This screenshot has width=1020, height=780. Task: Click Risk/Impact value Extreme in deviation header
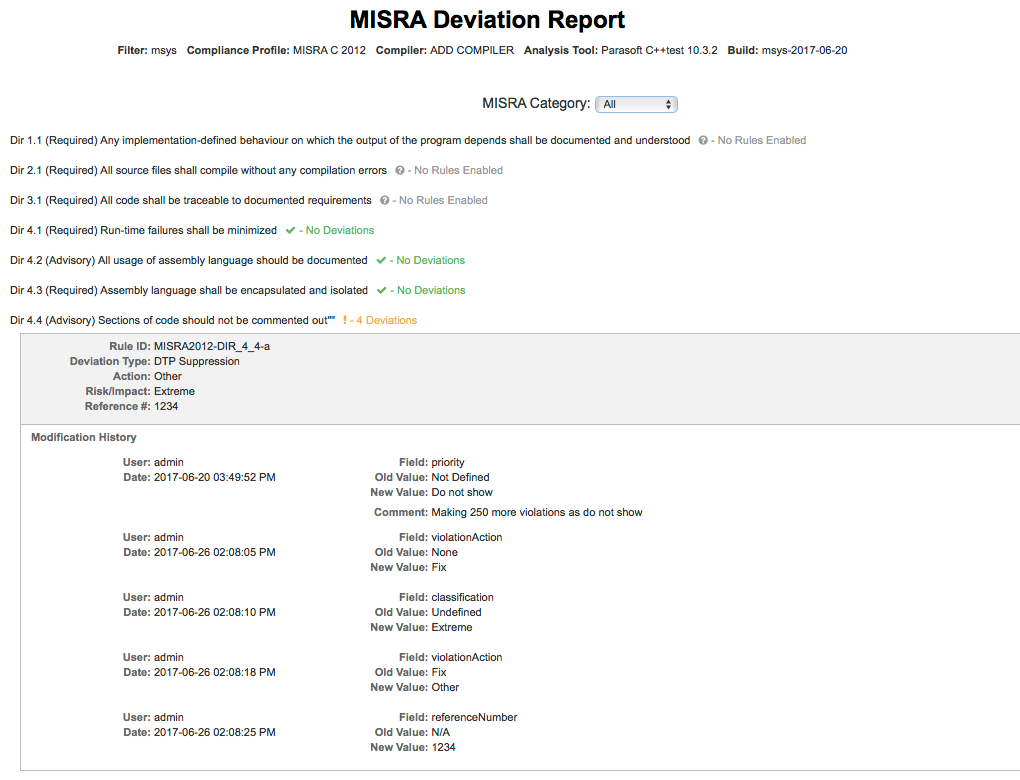coord(174,391)
